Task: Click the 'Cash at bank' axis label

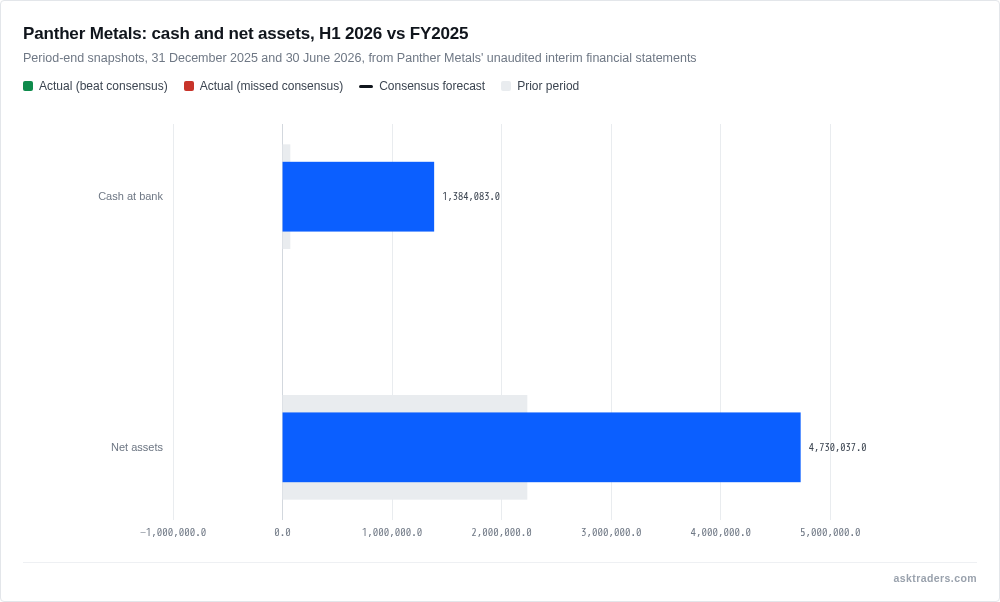Action: coord(130,196)
